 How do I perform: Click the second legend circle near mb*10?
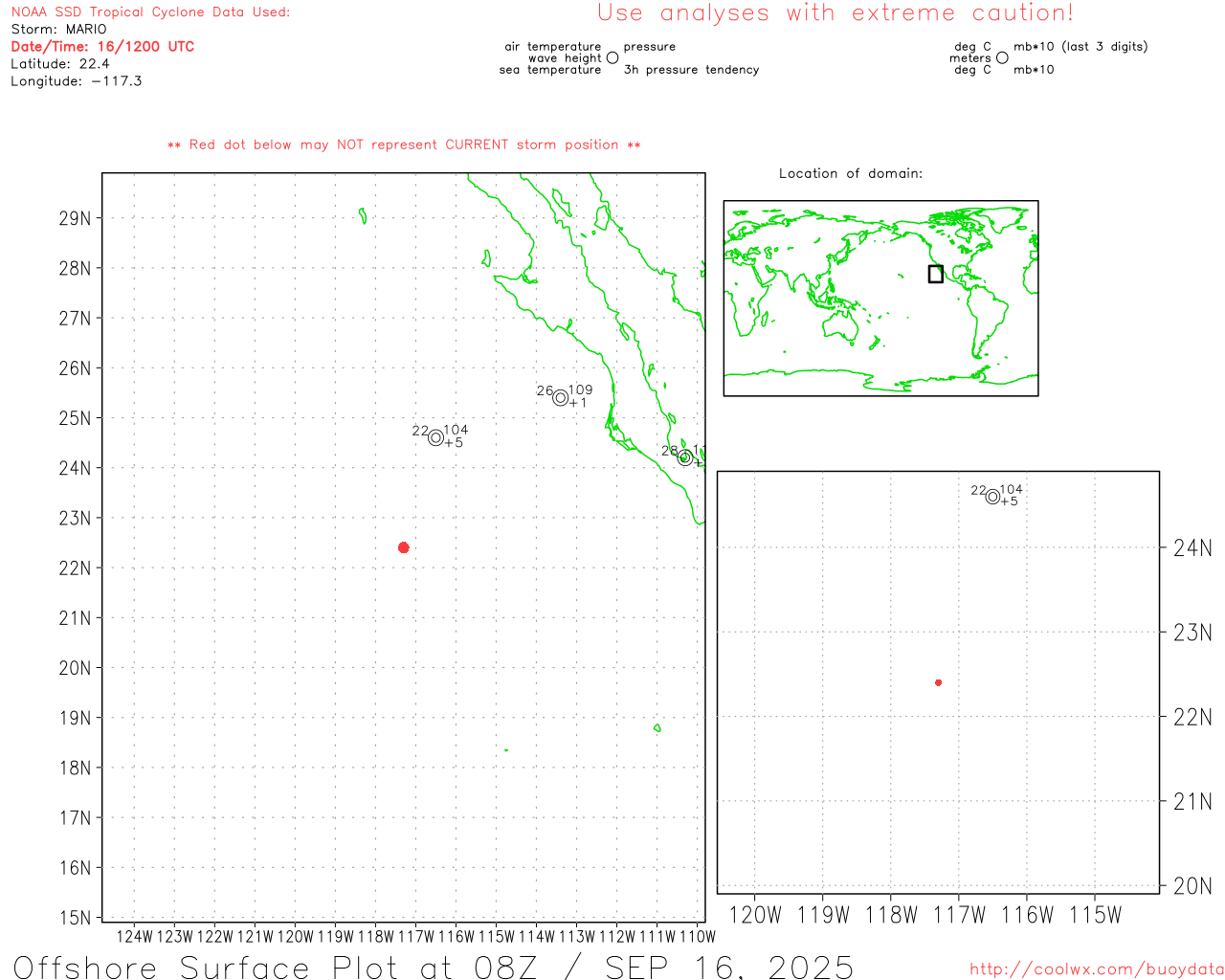[x=1002, y=57]
